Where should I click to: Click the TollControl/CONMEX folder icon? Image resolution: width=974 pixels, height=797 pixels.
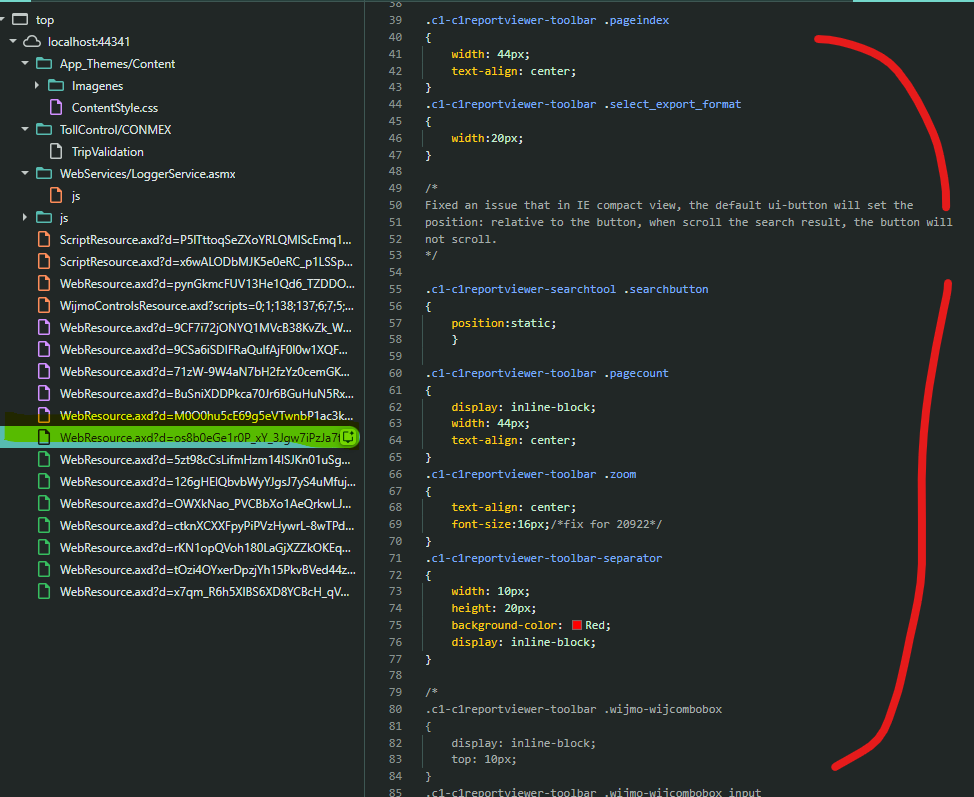[x=44, y=129]
